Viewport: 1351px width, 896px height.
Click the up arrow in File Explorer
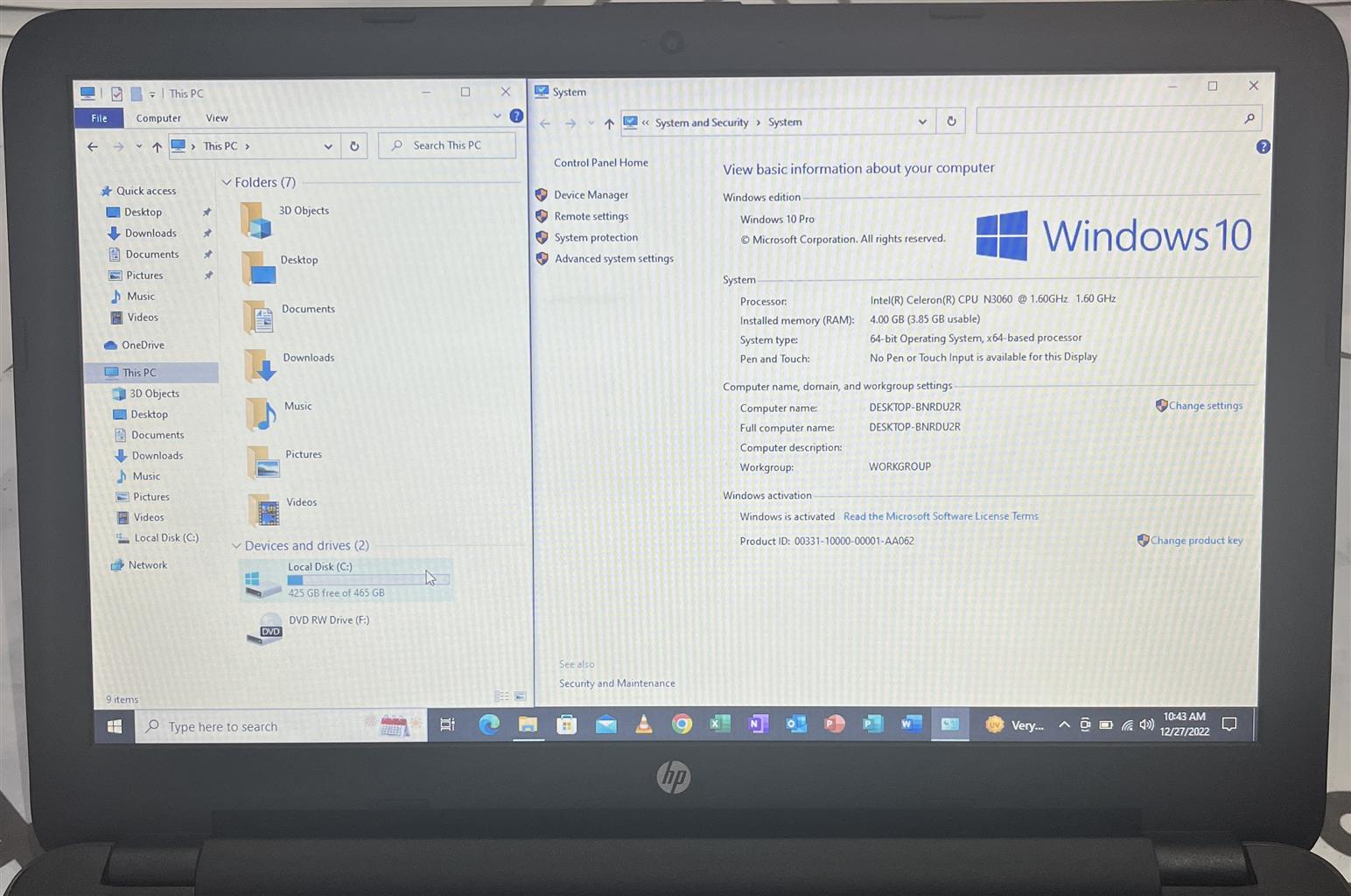(x=157, y=147)
